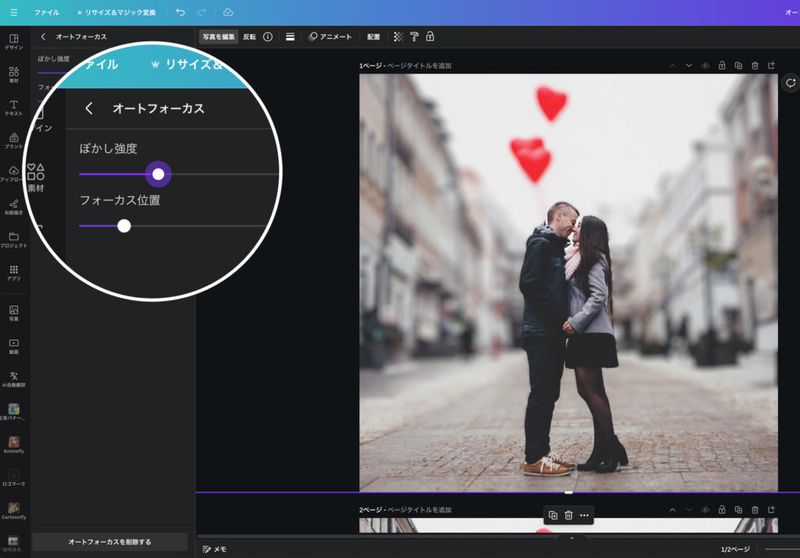This screenshot has width=800, height=558.
Task: Open the アプリ apps panel
Action: click(14, 273)
